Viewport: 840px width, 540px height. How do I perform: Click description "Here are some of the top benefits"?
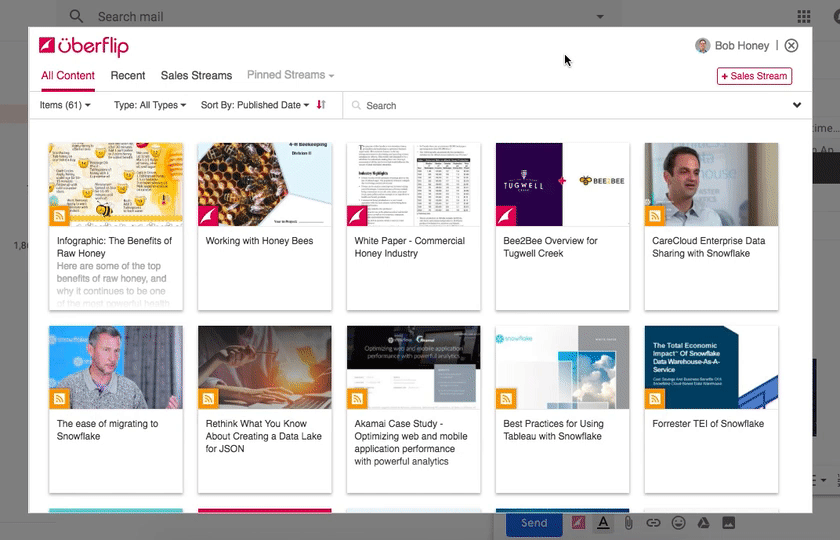tap(113, 285)
